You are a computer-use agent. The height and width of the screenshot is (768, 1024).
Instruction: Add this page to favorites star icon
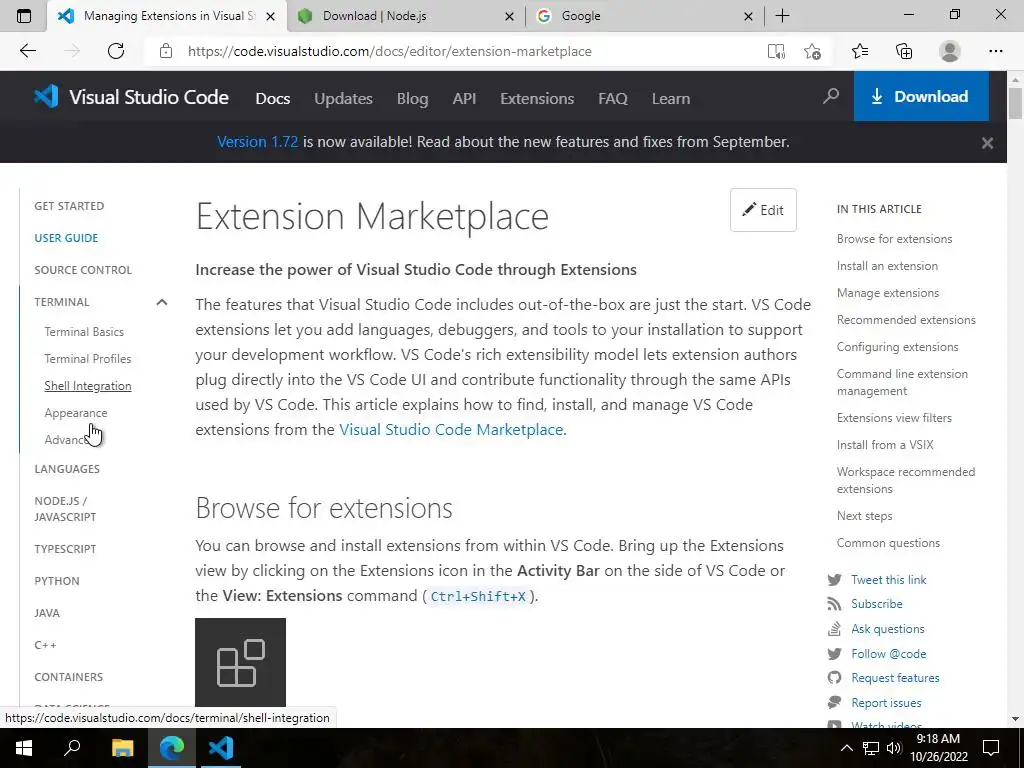click(x=812, y=52)
